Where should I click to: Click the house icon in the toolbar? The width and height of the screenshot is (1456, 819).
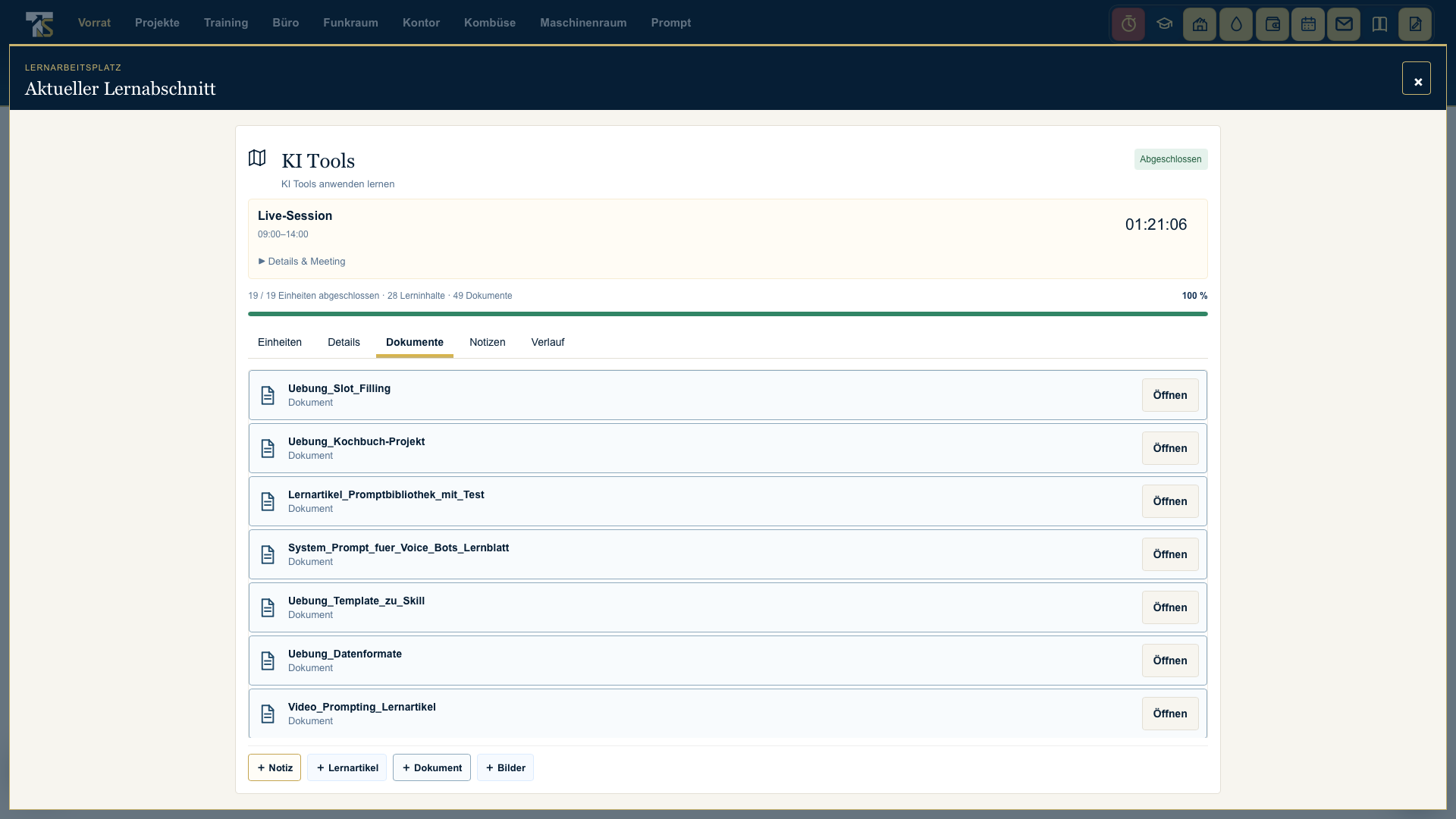click(x=1200, y=24)
